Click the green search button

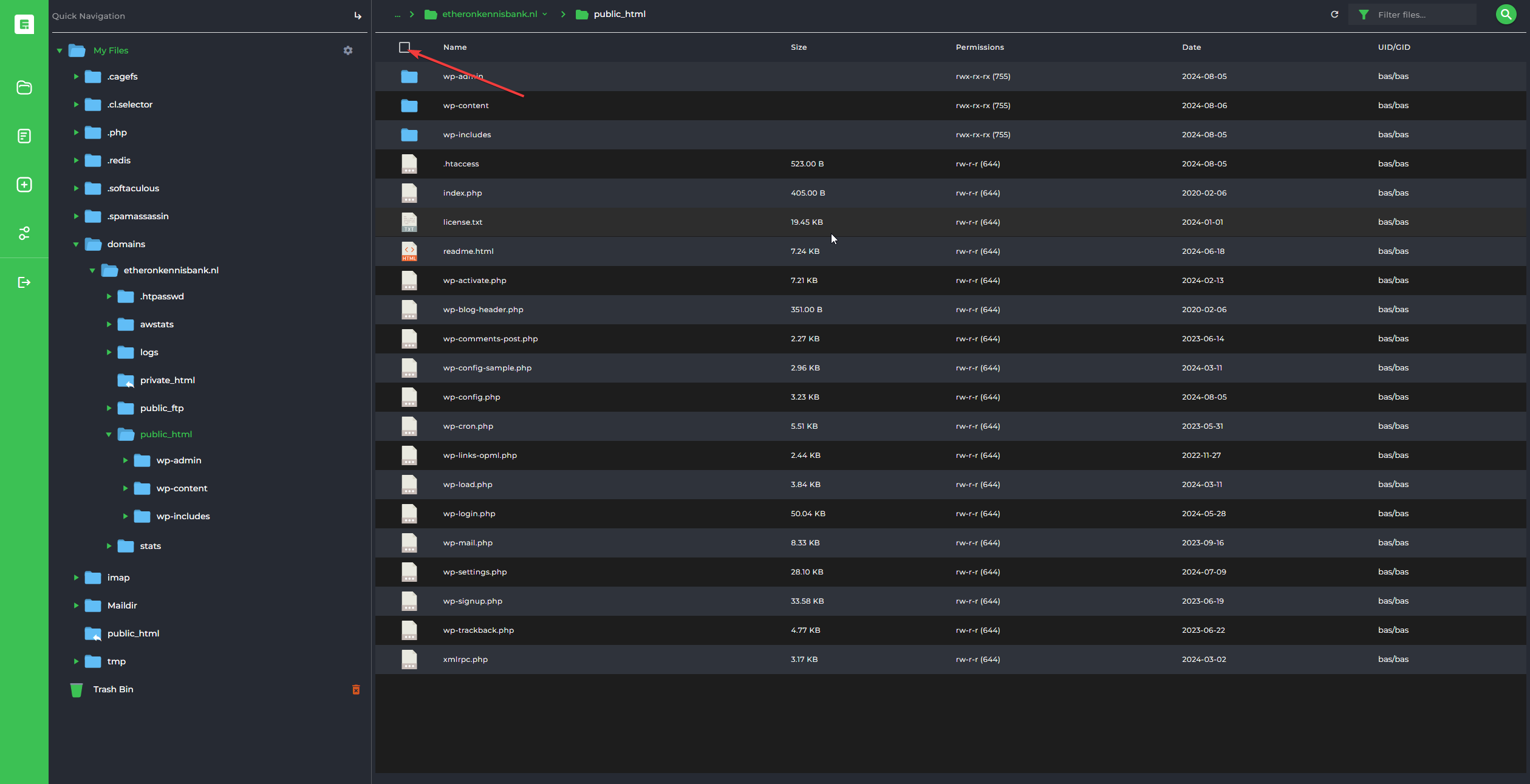(1506, 14)
